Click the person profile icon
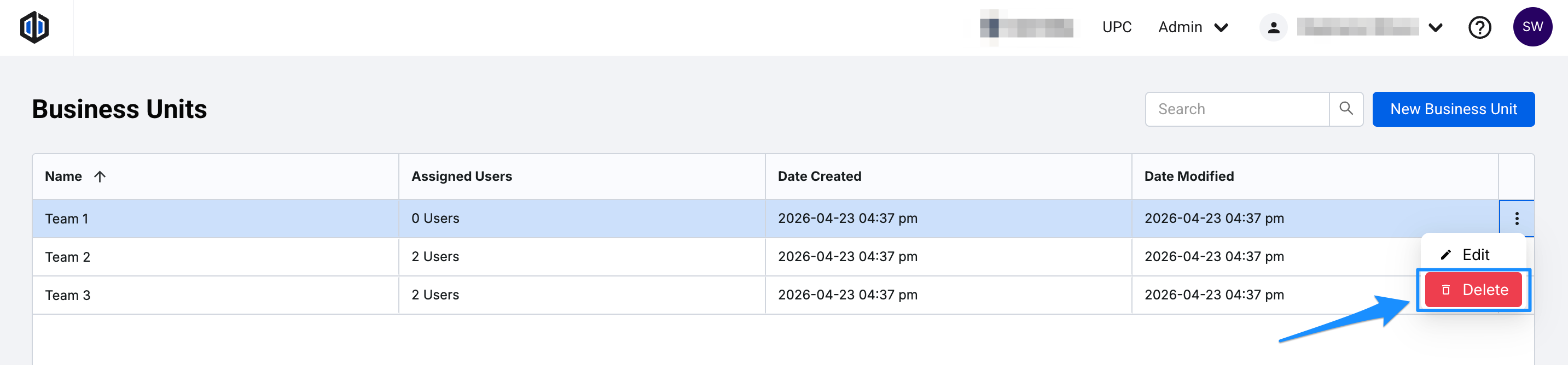The width and height of the screenshot is (1568, 365). [x=1274, y=27]
